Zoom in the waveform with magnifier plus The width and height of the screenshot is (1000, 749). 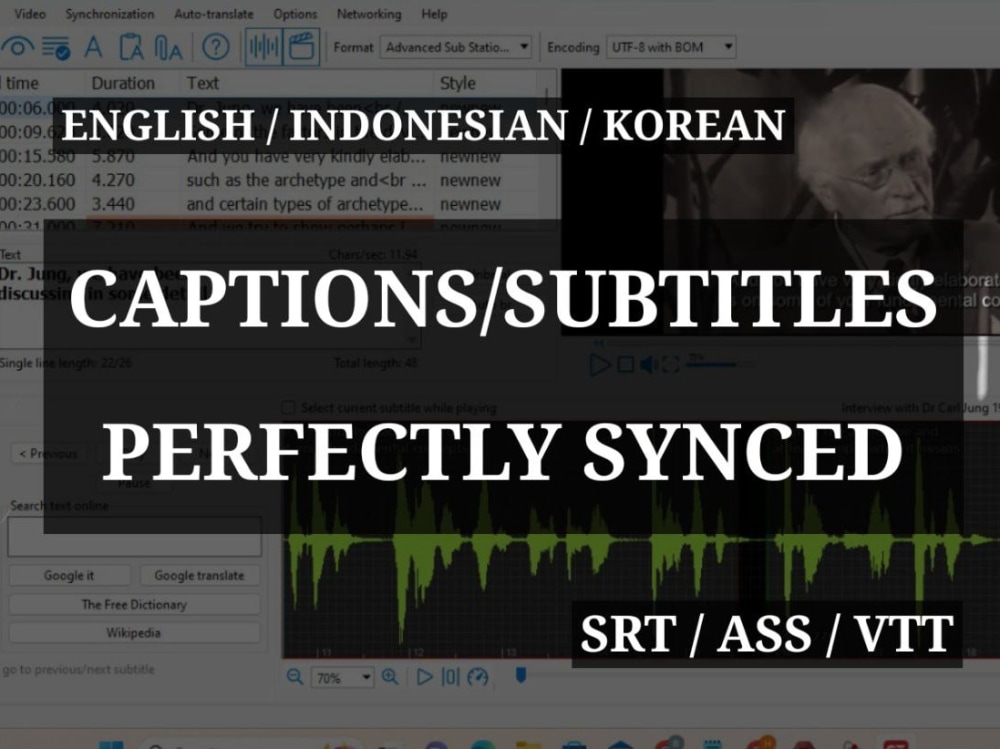[390, 677]
